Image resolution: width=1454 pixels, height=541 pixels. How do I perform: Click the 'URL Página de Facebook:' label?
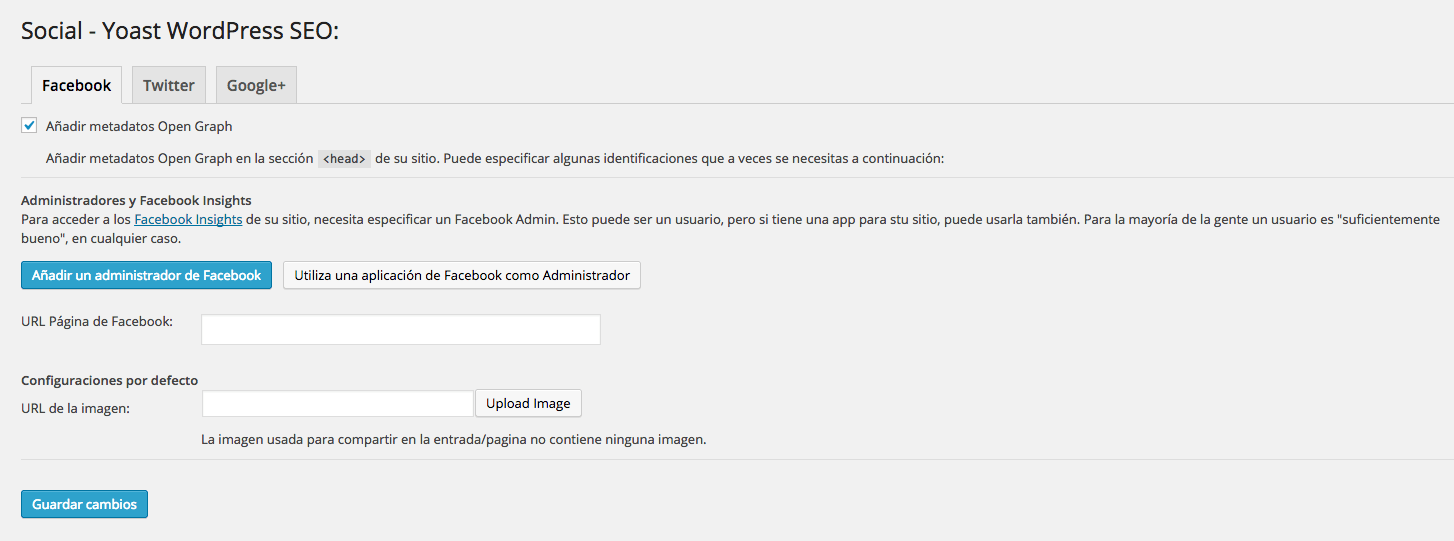point(97,321)
